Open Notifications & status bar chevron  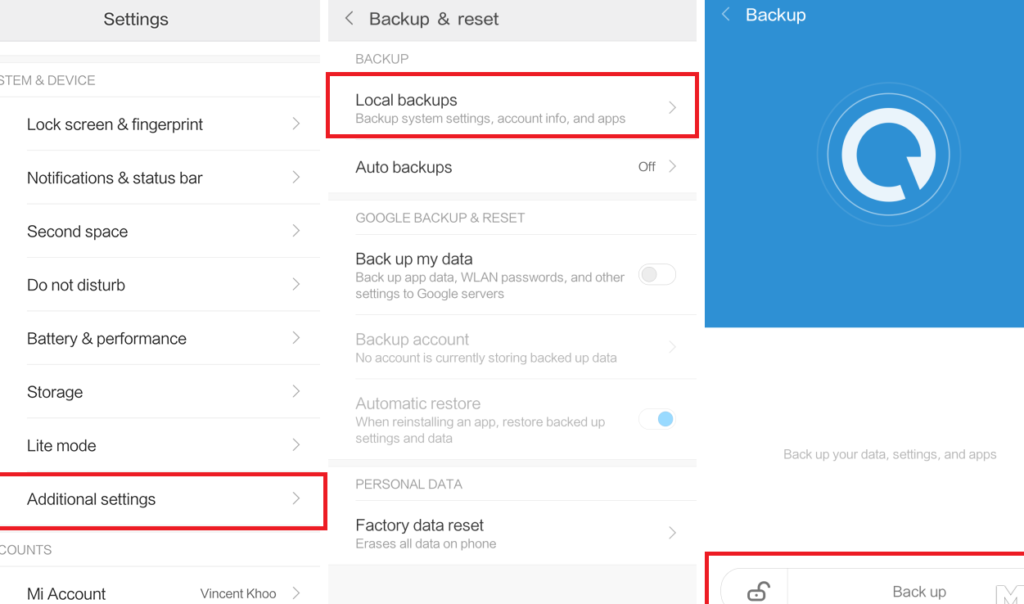[x=296, y=178]
